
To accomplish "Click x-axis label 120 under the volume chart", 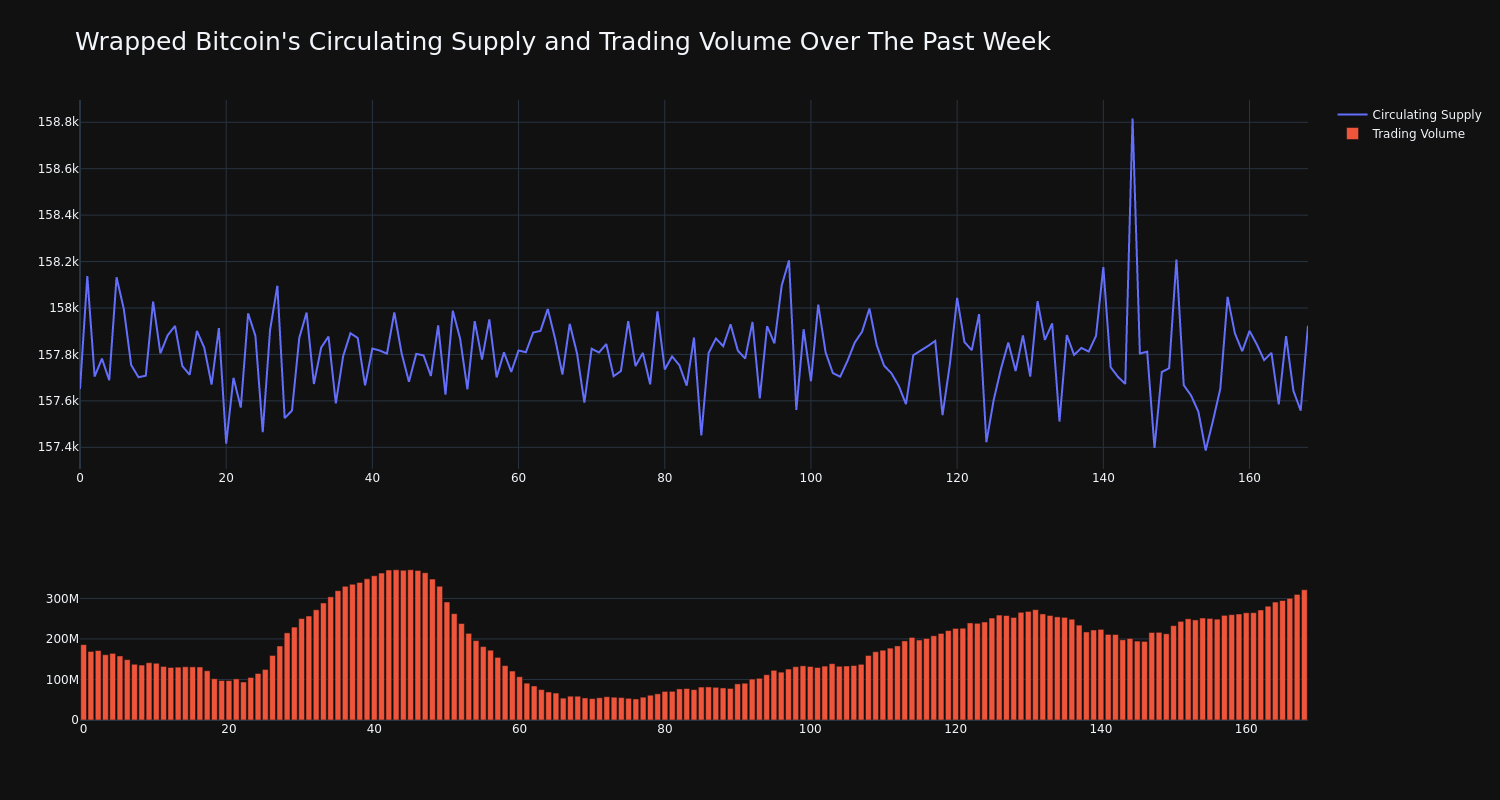I will (x=955, y=729).
